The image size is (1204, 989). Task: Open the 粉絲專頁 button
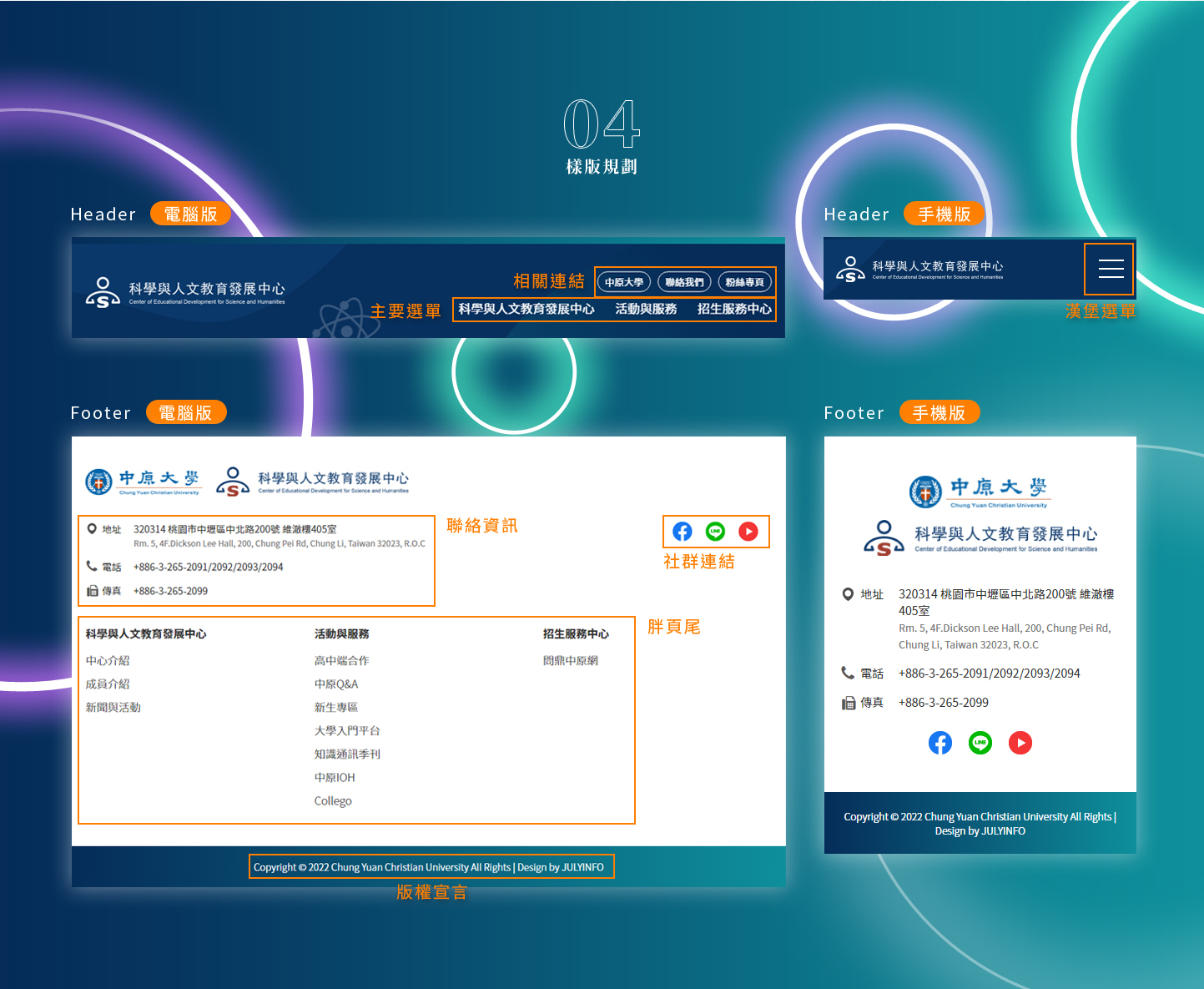pyautogui.click(x=745, y=282)
